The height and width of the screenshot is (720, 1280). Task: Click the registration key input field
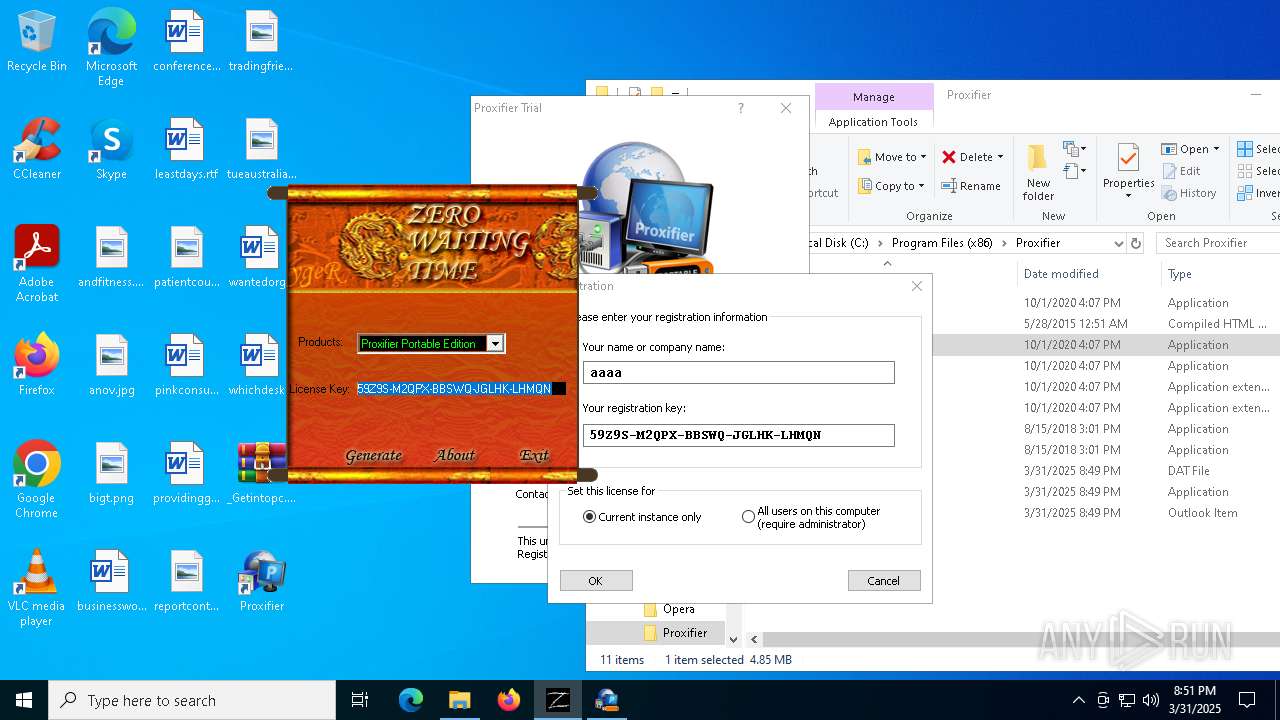(x=738, y=435)
